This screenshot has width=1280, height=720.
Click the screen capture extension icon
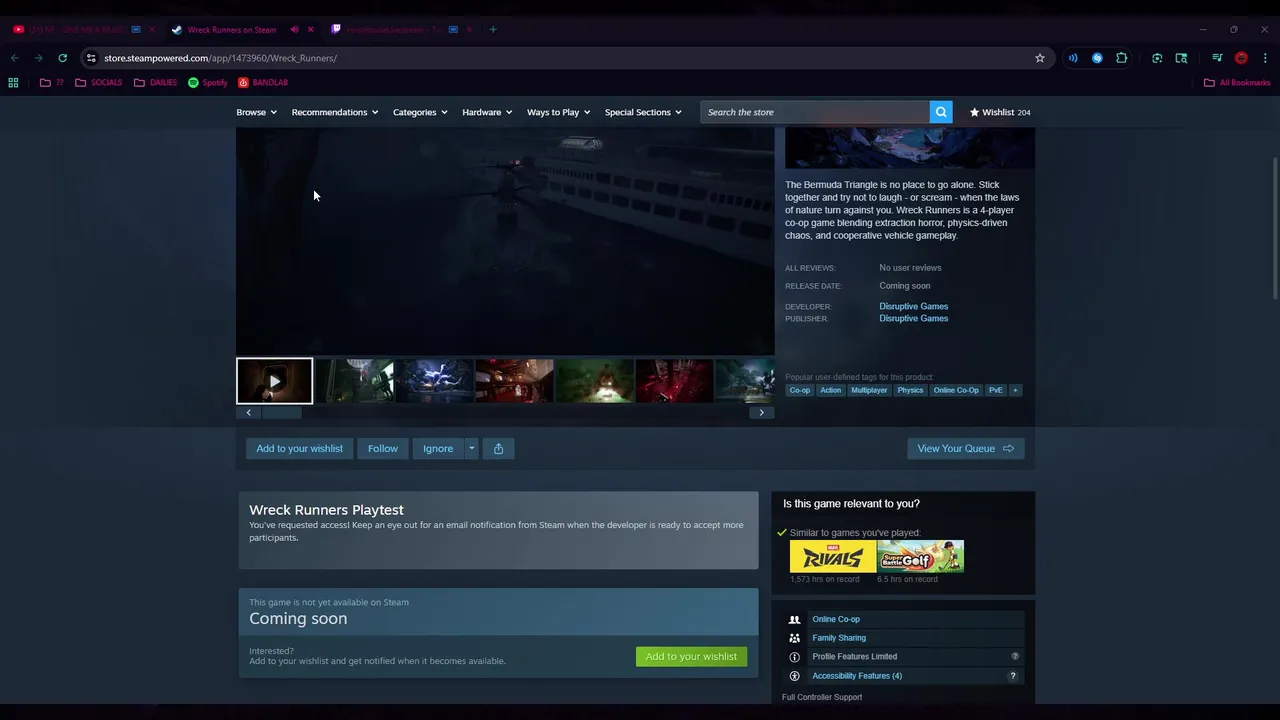tap(1181, 58)
